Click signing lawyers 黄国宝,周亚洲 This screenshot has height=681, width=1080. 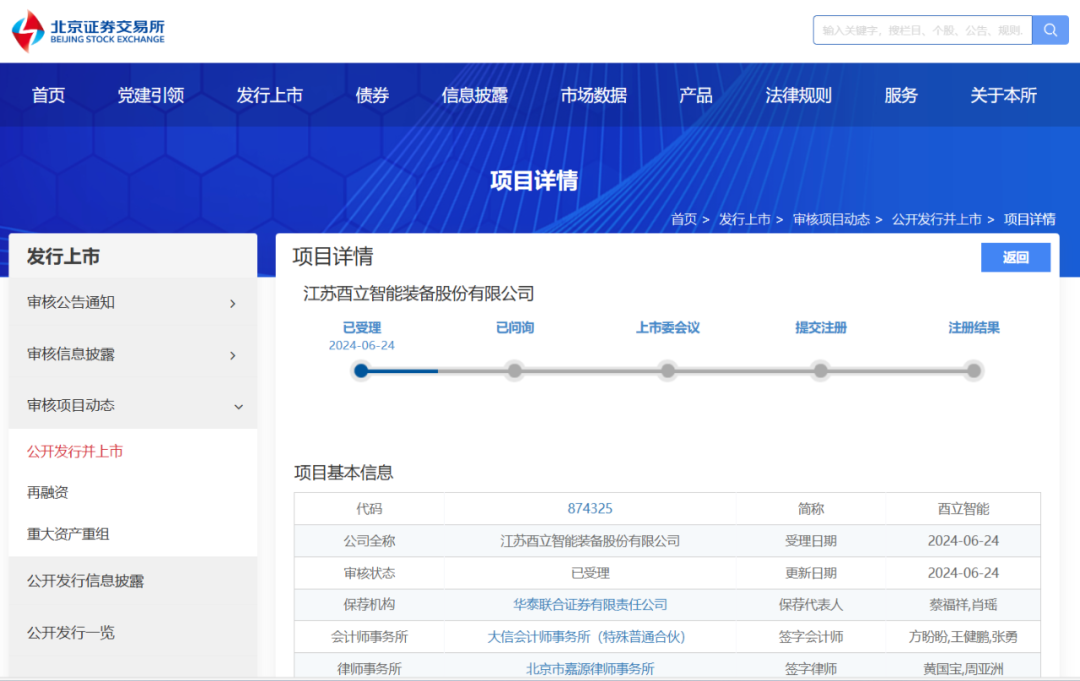click(963, 669)
